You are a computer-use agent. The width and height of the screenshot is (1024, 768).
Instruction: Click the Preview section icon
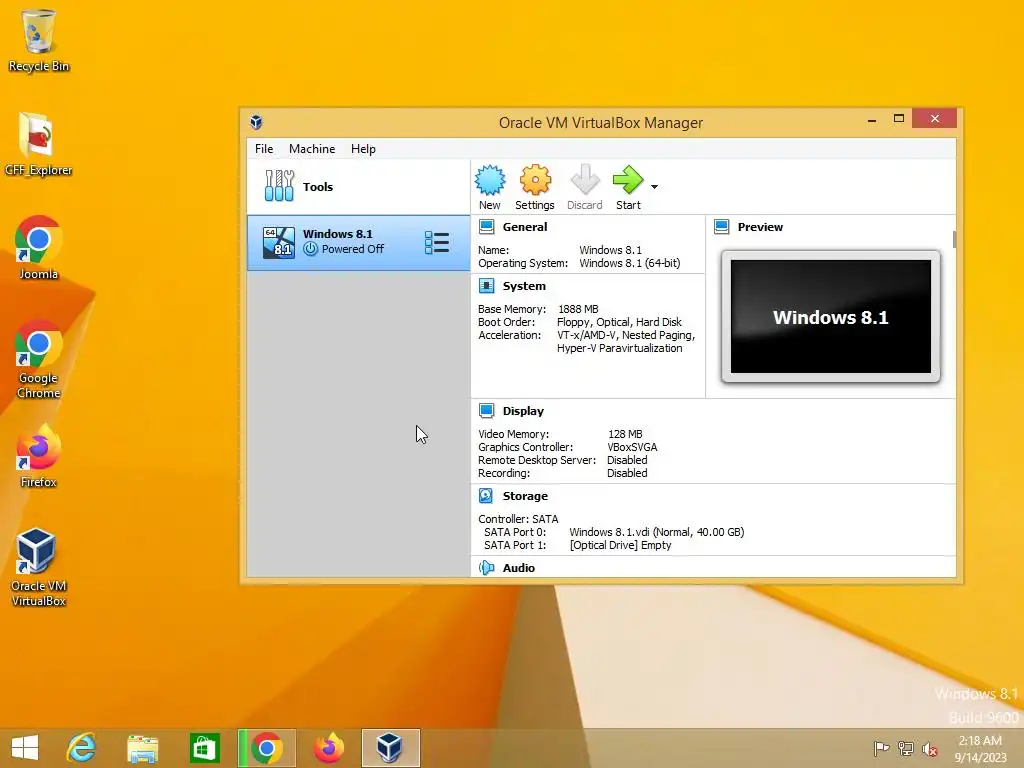(722, 227)
